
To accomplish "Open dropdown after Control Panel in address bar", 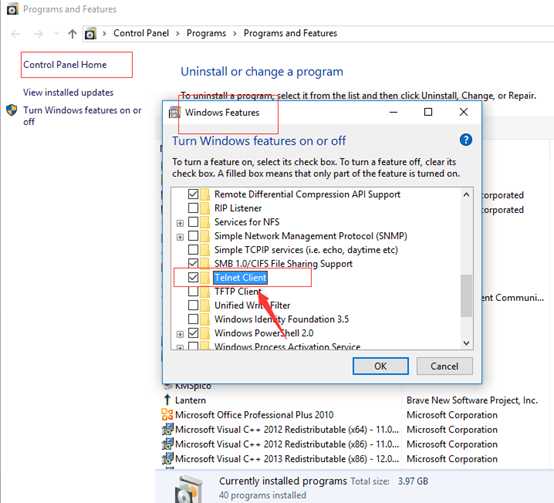I will [178, 34].
